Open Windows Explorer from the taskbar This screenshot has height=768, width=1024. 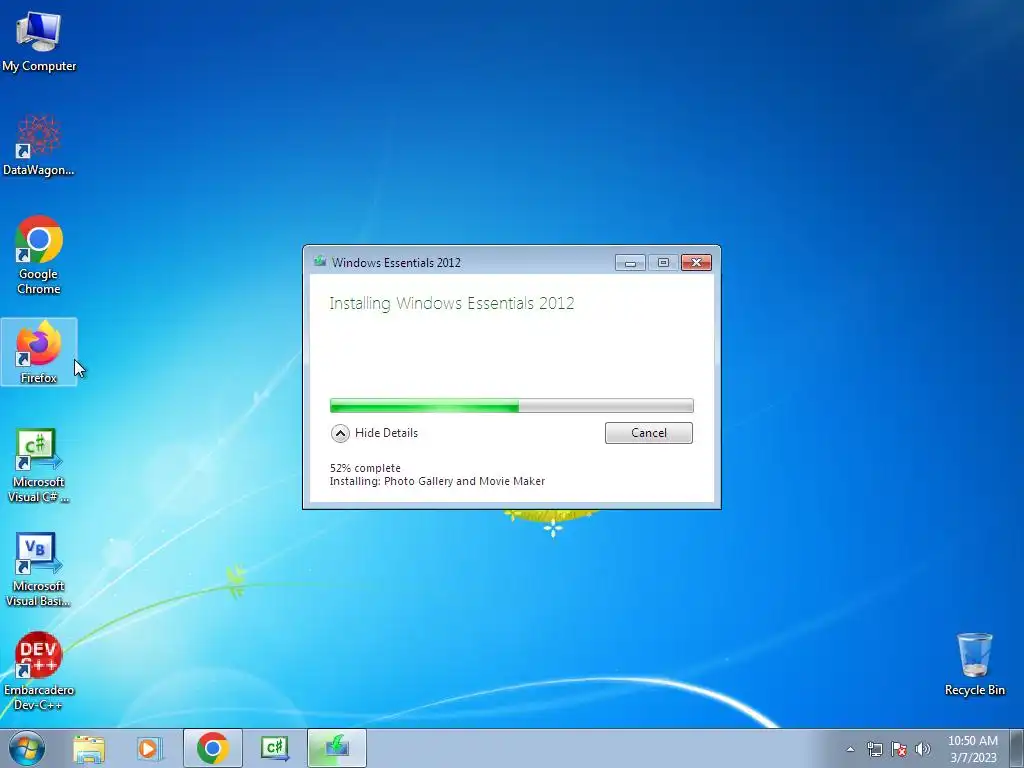click(x=89, y=748)
